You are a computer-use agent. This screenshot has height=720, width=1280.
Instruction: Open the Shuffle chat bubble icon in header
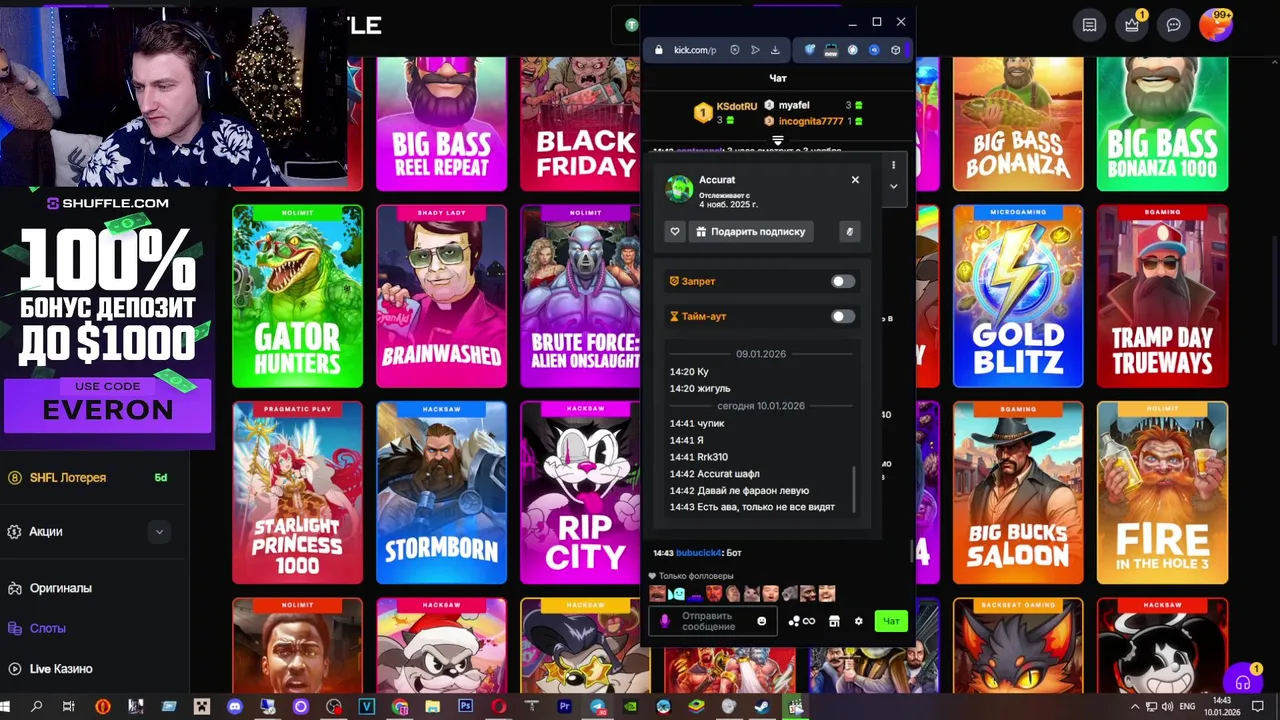1174,25
